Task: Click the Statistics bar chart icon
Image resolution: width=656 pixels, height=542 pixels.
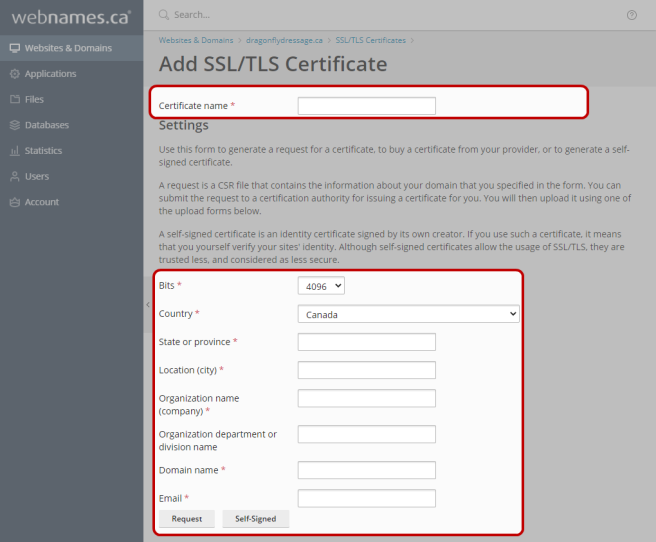Action: pos(14,151)
